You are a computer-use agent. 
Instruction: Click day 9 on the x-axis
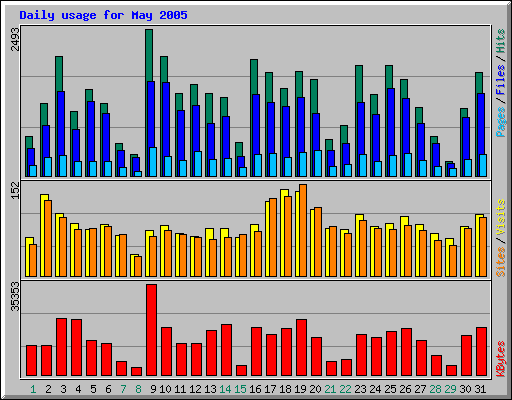click(153, 389)
